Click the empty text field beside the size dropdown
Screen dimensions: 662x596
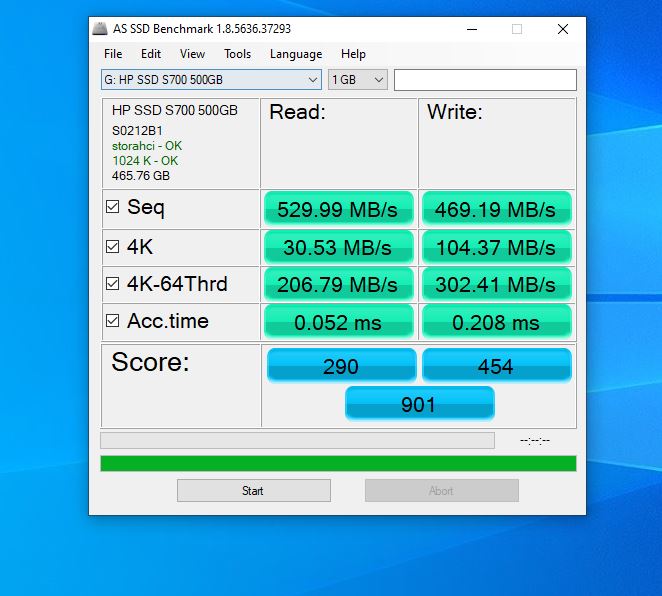(485, 80)
